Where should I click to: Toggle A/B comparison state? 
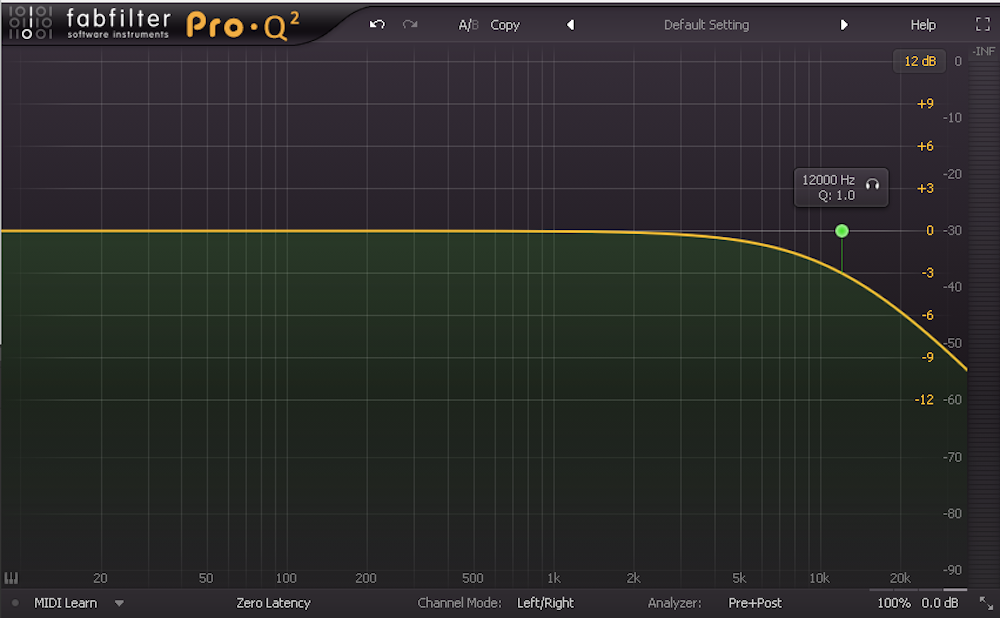coord(468,25)
